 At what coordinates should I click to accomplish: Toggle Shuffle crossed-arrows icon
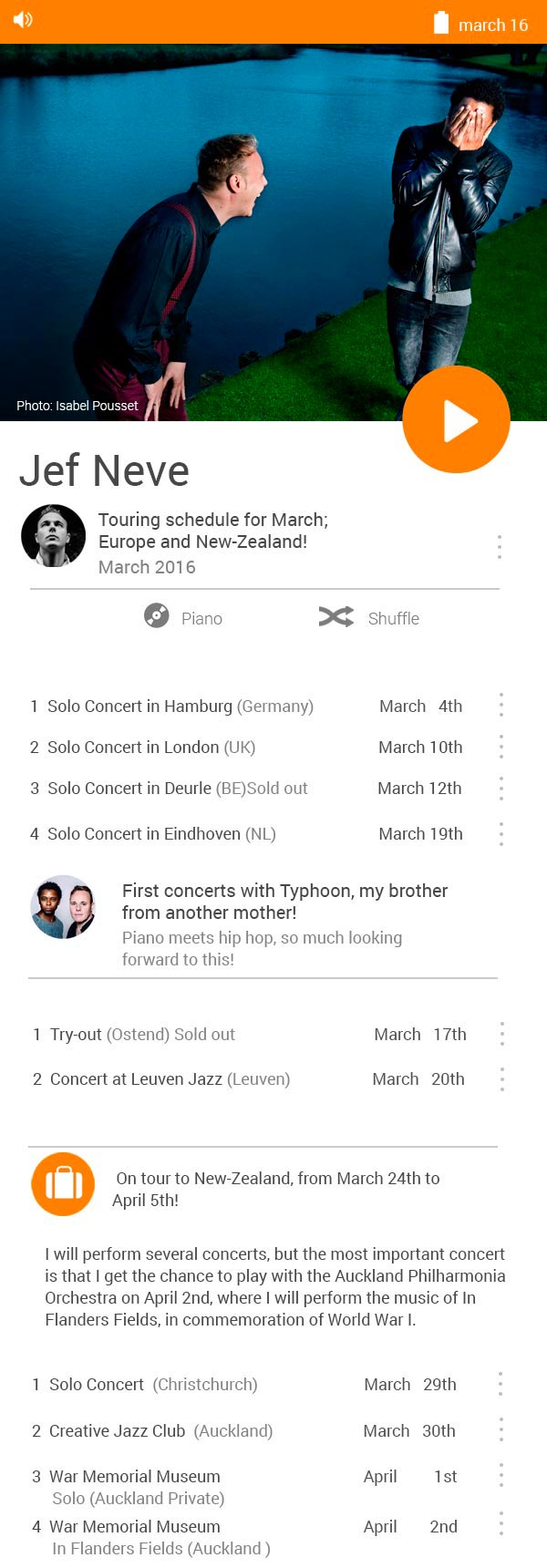[335, 617]
